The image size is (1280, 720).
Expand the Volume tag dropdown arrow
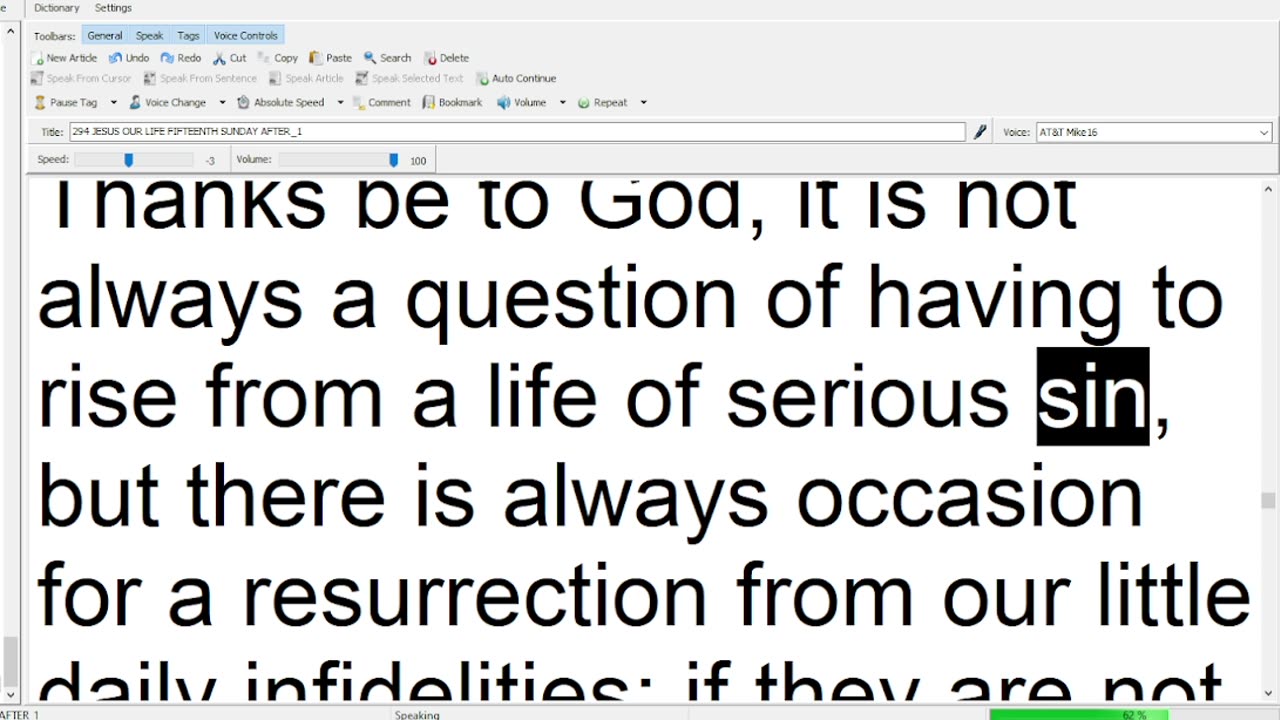[x=562, y=102]
